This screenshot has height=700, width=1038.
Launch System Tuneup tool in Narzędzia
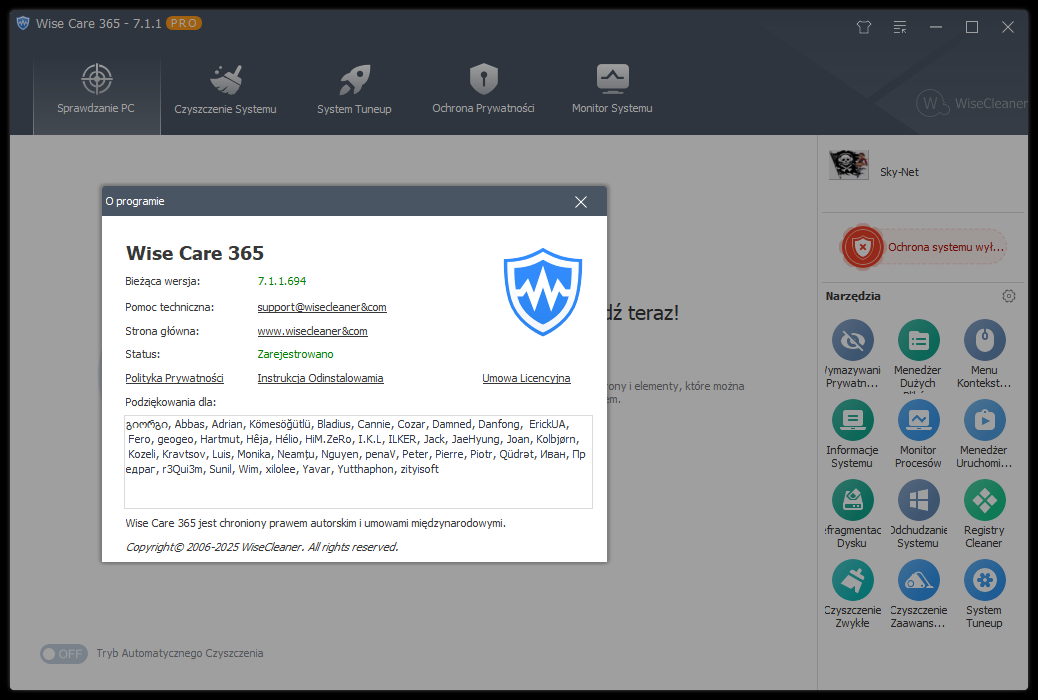(x=984, y=595)
